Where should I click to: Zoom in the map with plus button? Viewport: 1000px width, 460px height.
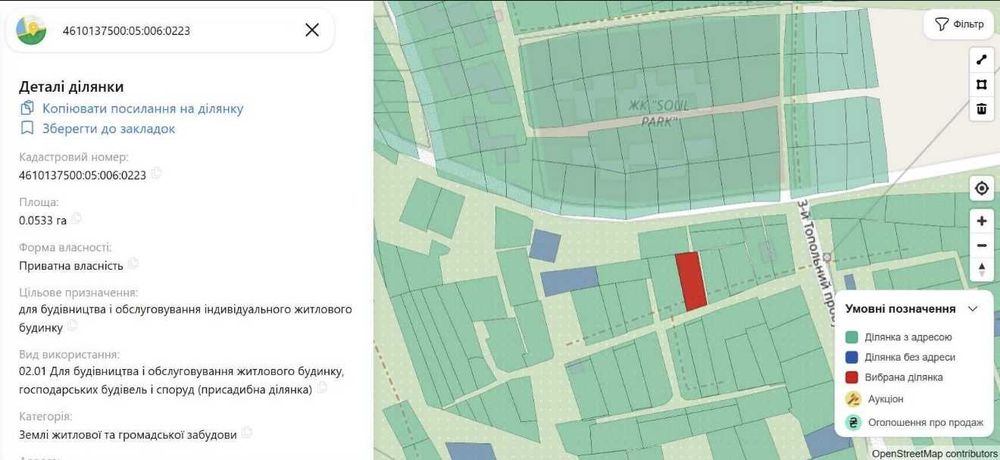[x=982, y=221]
